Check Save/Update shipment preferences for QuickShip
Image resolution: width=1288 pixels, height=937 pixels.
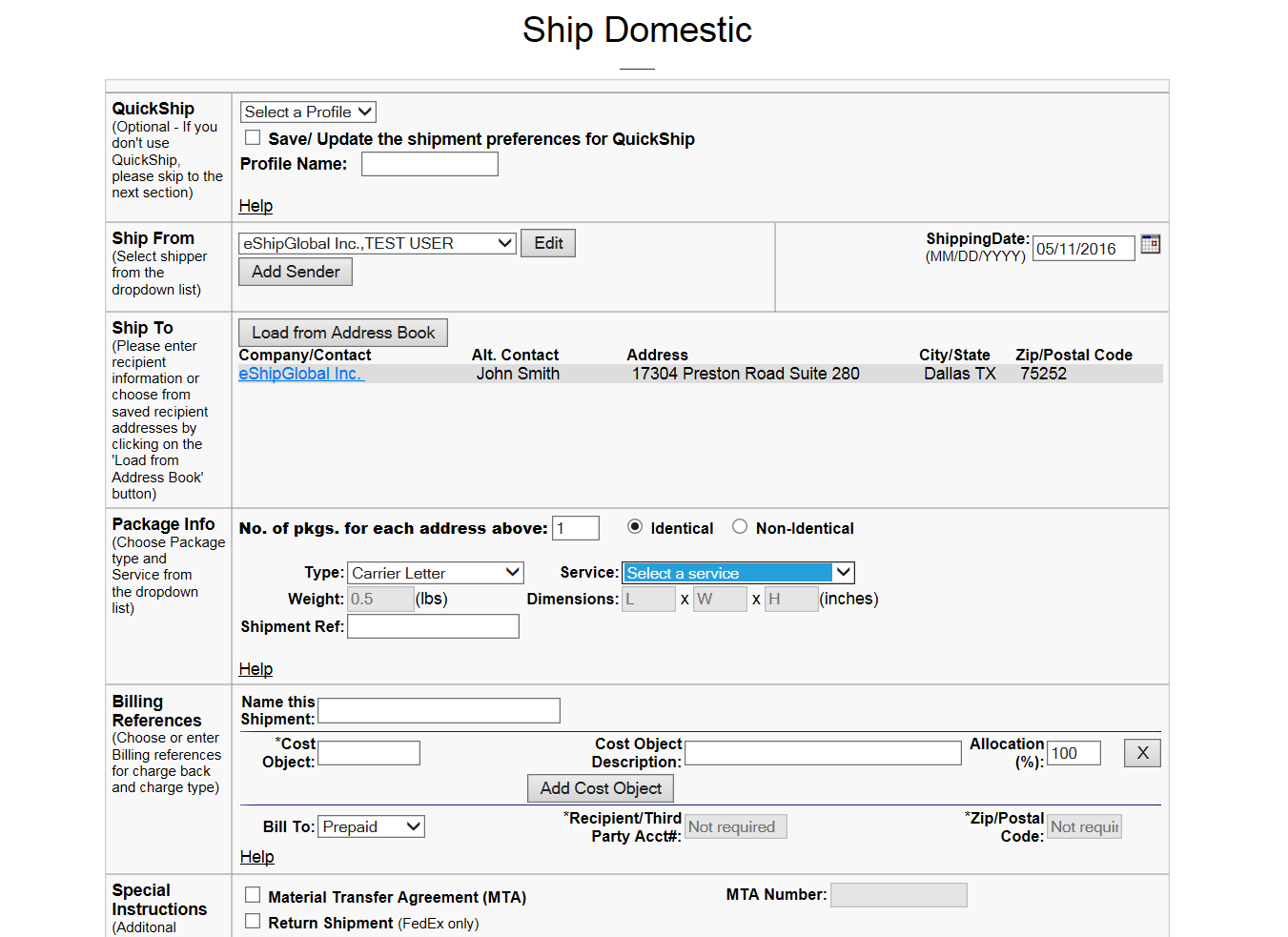[253, 138]
